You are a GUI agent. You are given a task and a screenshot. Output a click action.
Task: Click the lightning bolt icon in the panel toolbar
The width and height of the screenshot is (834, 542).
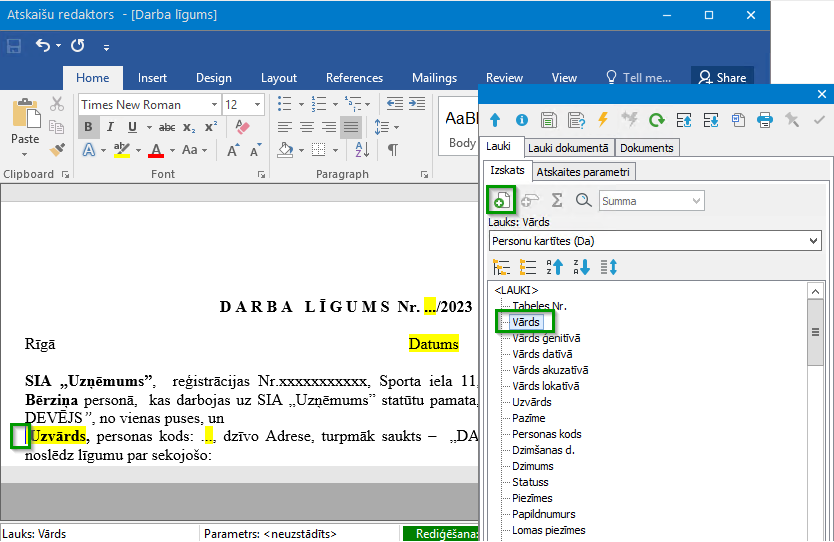603,120
